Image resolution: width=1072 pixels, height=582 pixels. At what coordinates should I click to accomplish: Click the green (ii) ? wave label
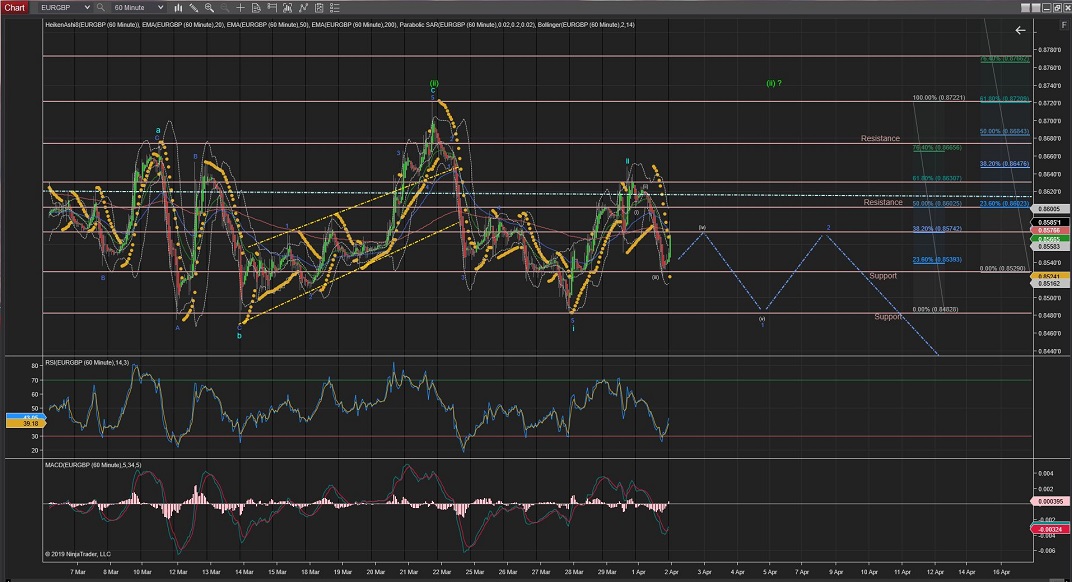click(773, 83)
